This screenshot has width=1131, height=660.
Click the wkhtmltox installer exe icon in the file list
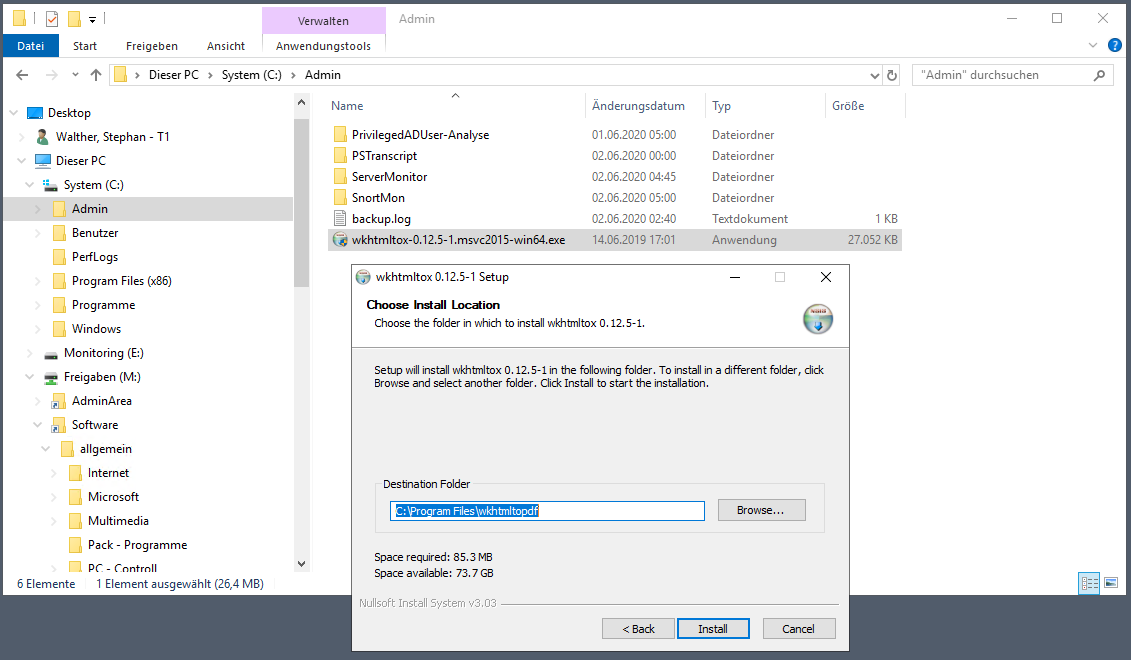340,239
